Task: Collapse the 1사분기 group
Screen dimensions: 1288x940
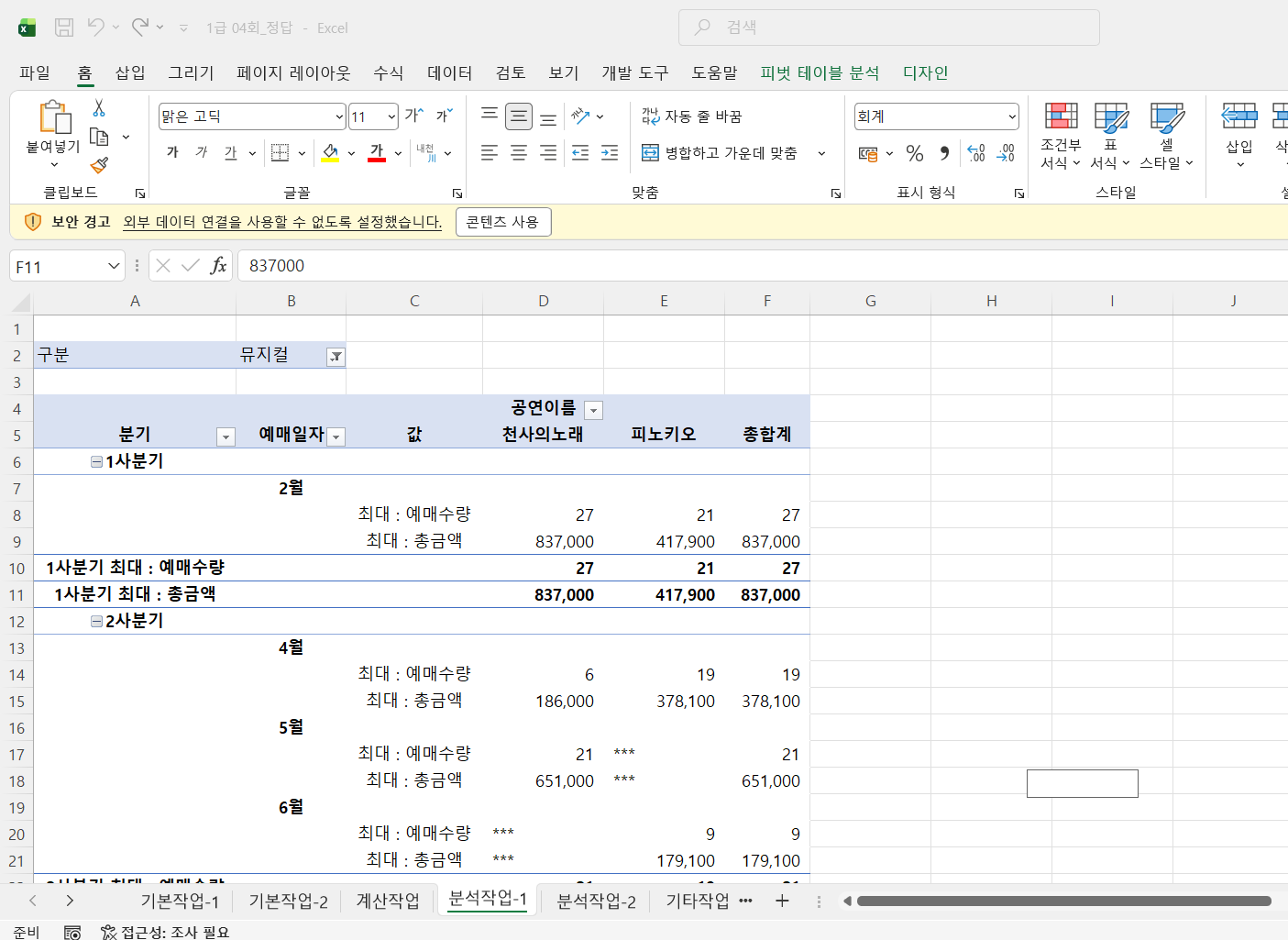Action: 96,462
